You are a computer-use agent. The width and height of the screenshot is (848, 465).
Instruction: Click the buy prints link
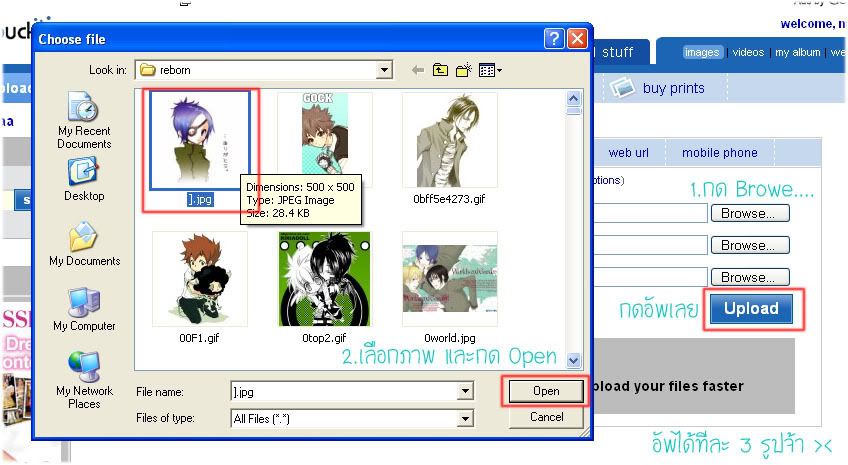[673, 88]
